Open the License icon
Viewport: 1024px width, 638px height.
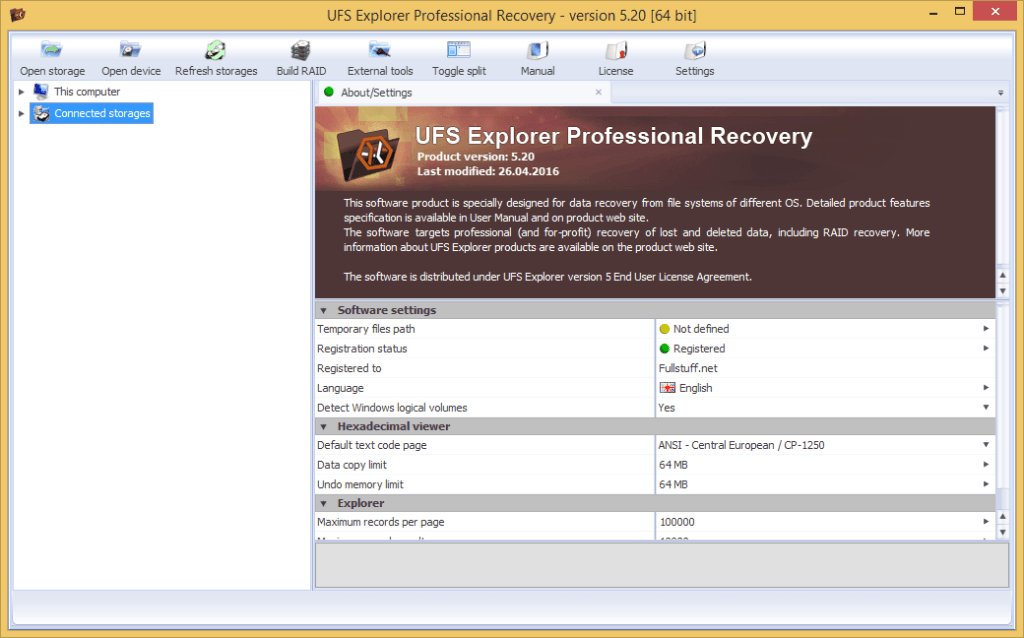pyautogui.click(x=616, y=50)
